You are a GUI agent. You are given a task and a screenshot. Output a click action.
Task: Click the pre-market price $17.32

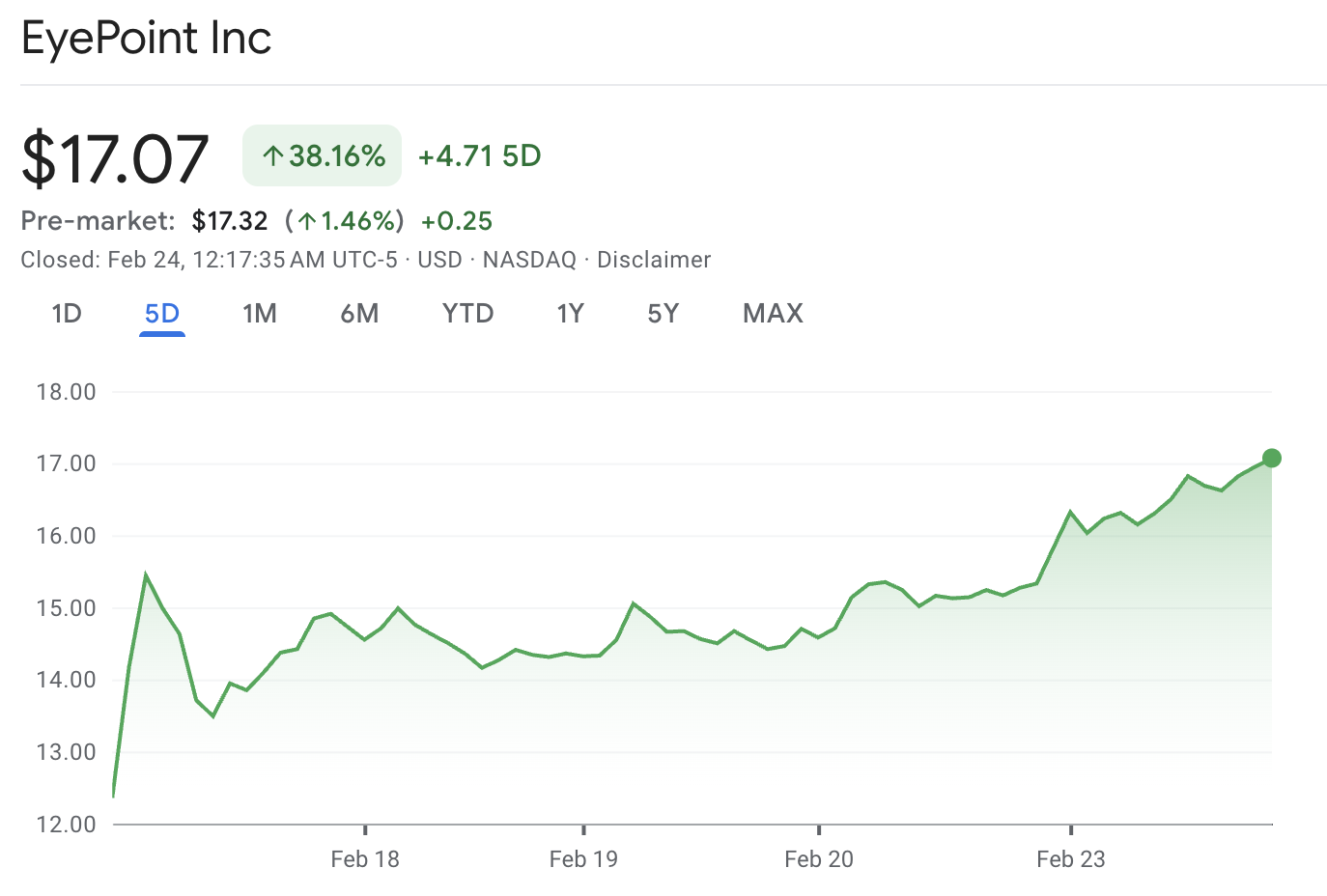[x=230, y=220]
